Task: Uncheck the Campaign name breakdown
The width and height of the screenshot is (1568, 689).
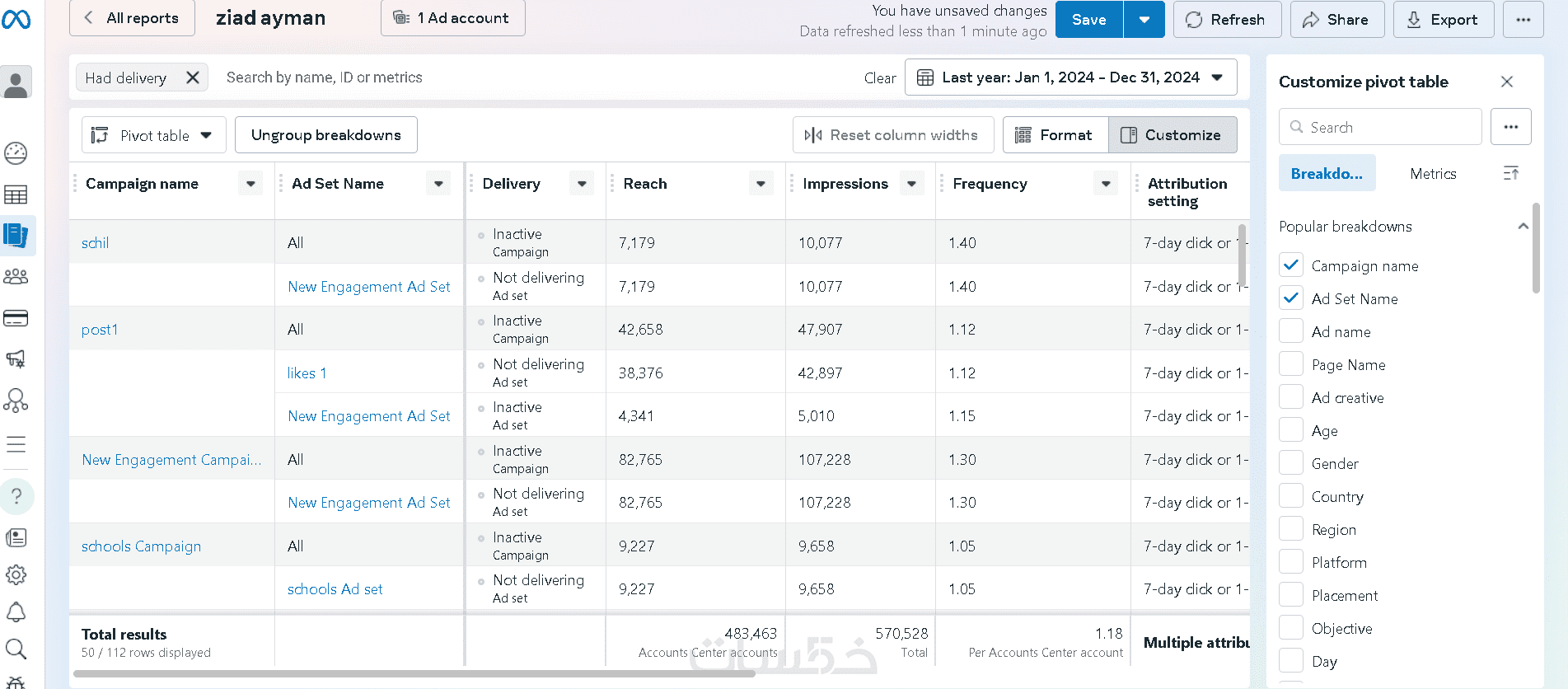Action: point(1291,265)
